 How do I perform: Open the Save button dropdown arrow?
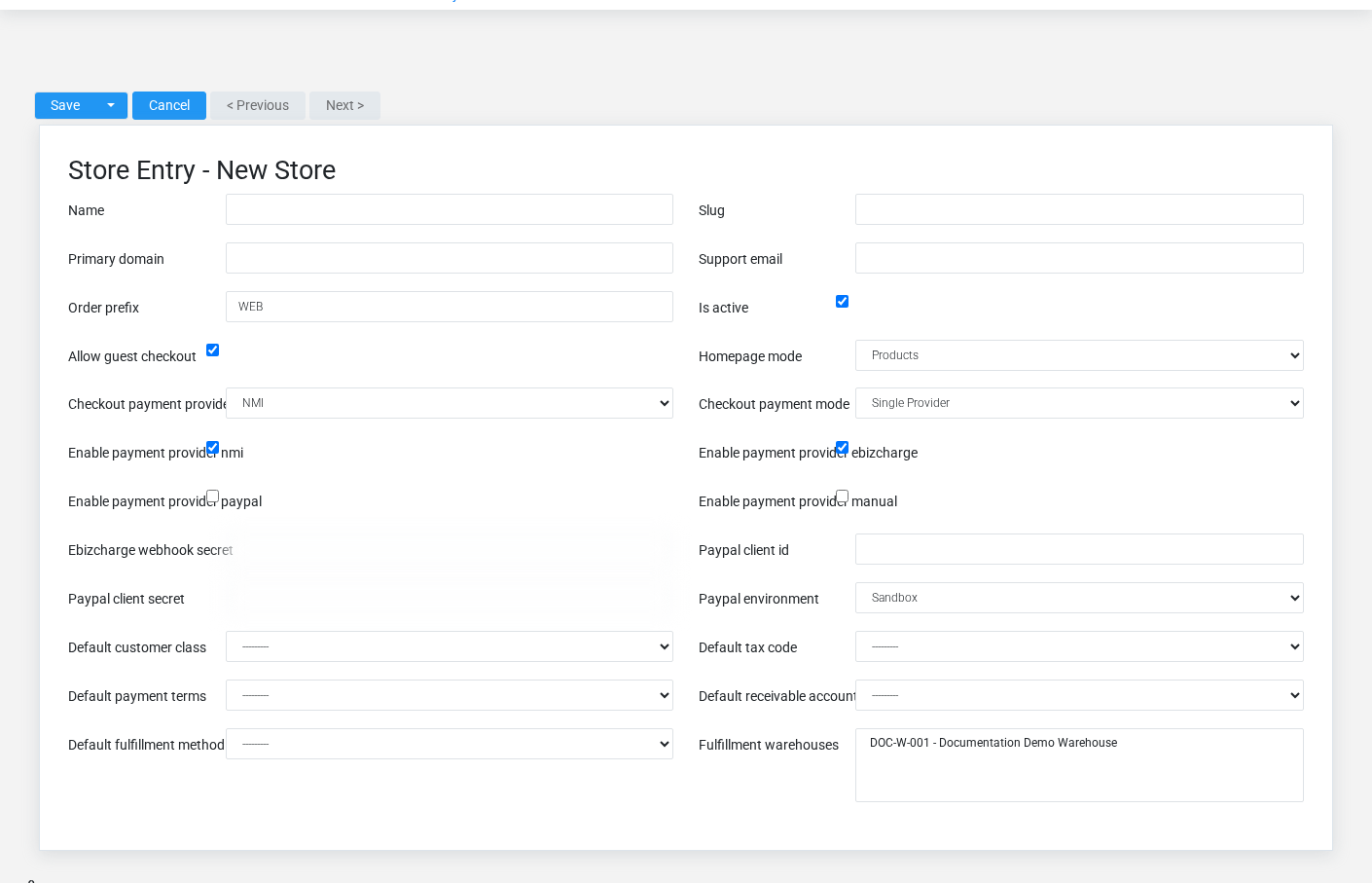[x=111, y=105]
